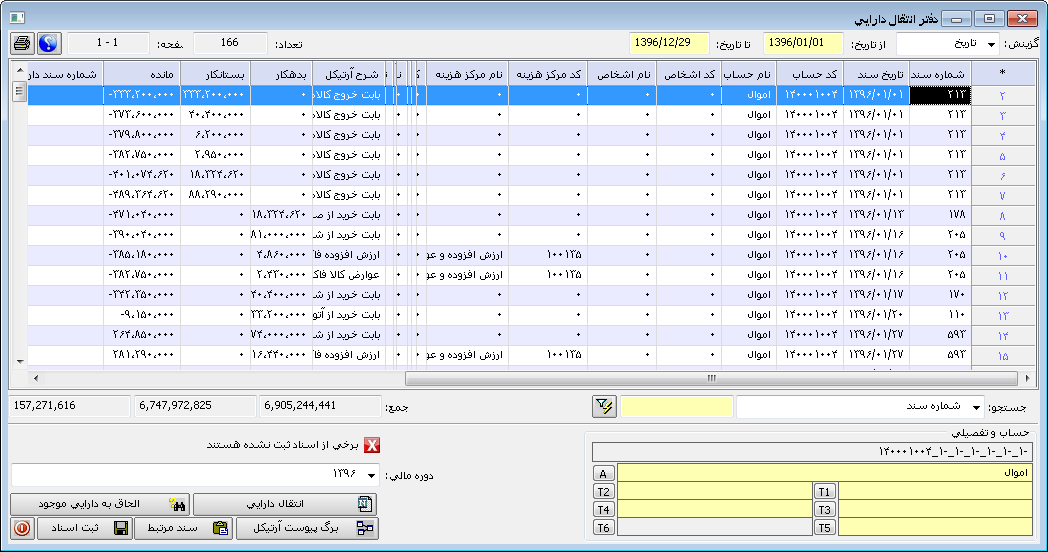Click the بدهکار debit column header
Screen dimensions: 1048x552
(281, 74)
